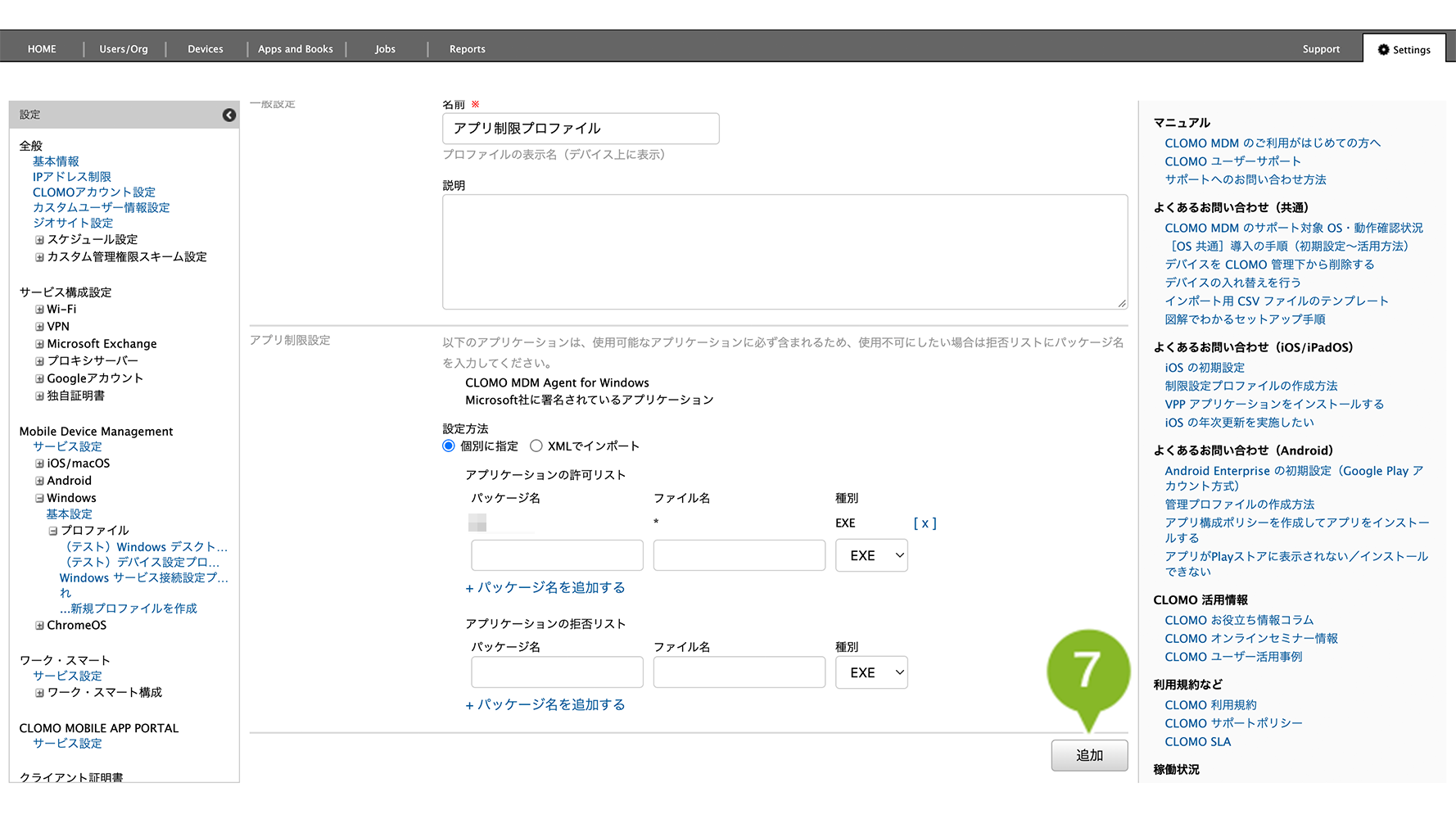Screen dimensions: 1456x819
Task: Expand the Microsoft Exchange node icon
Action: pyautogui.click(x=39, y=344)
